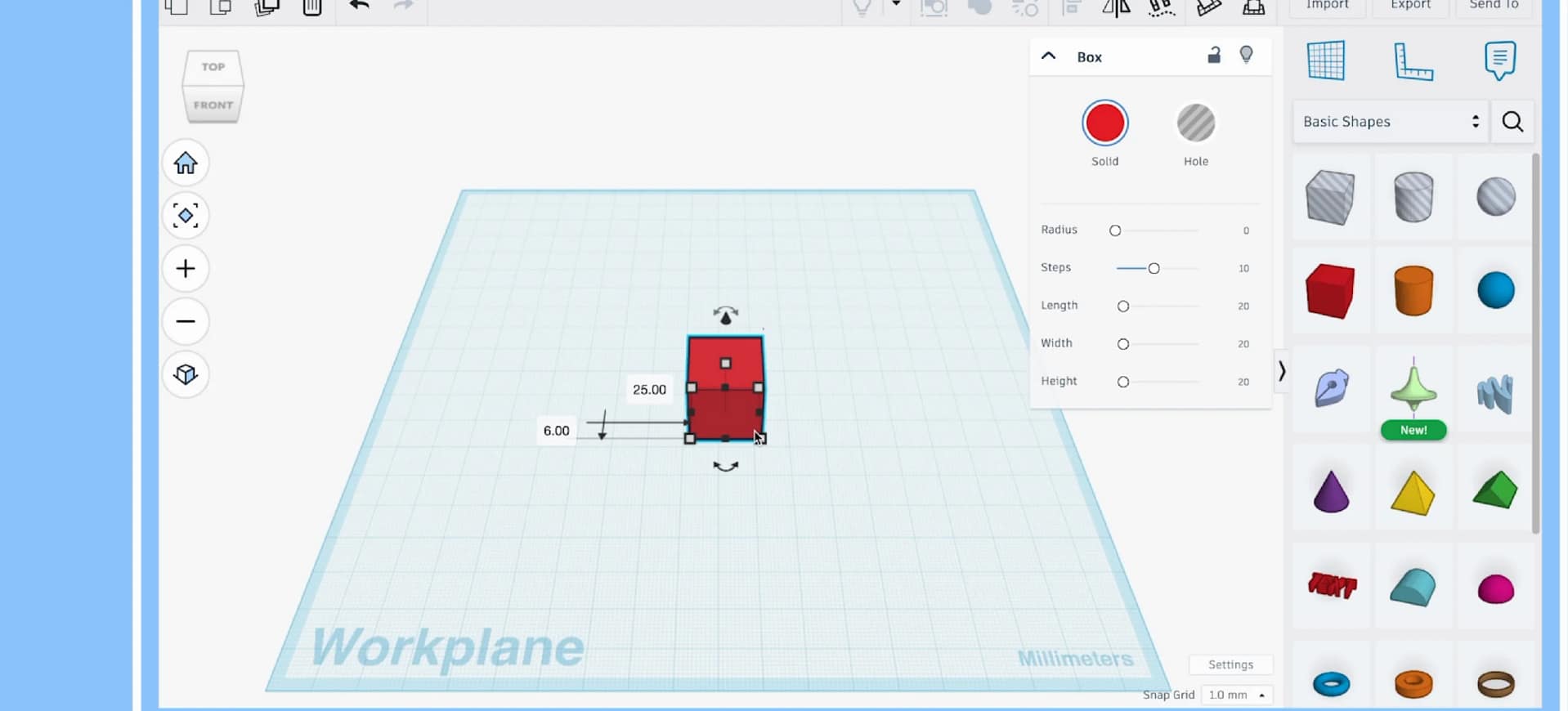1568x711 pixels.
Task: Select the Ruler tool icon
Action: click(1413, 60)
